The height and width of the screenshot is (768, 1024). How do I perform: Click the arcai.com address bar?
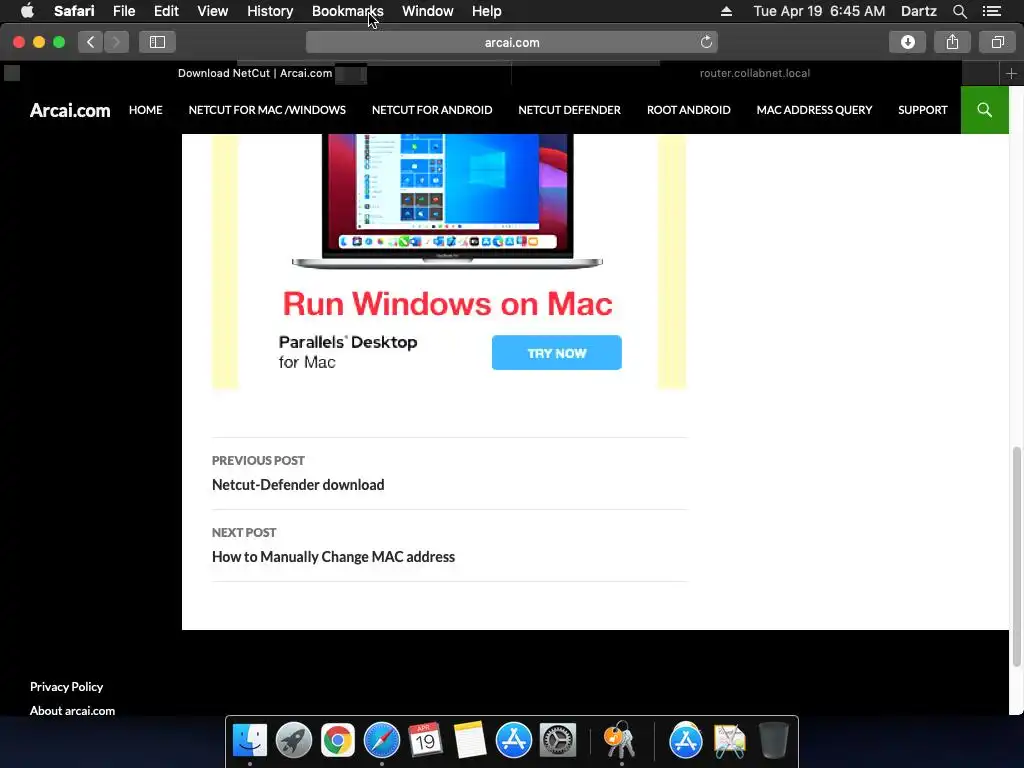point(511,42)
